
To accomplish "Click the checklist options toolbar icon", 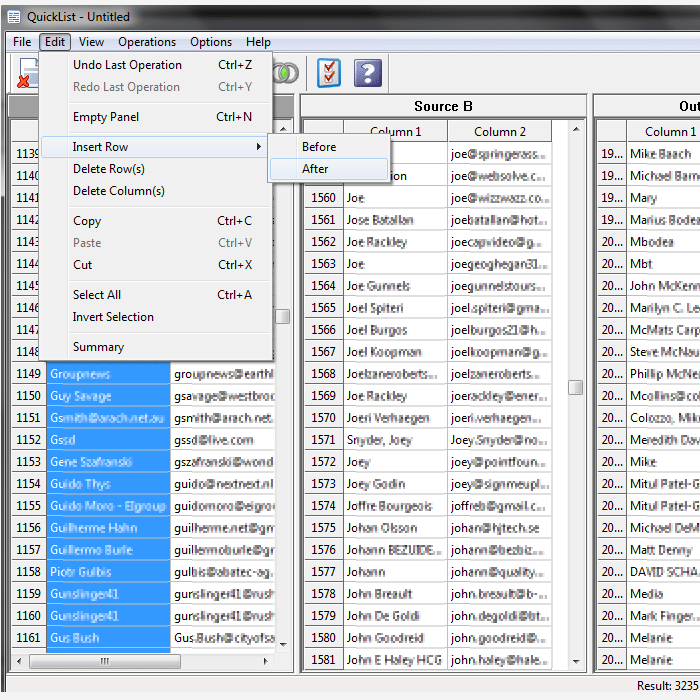I will (329, 73).
